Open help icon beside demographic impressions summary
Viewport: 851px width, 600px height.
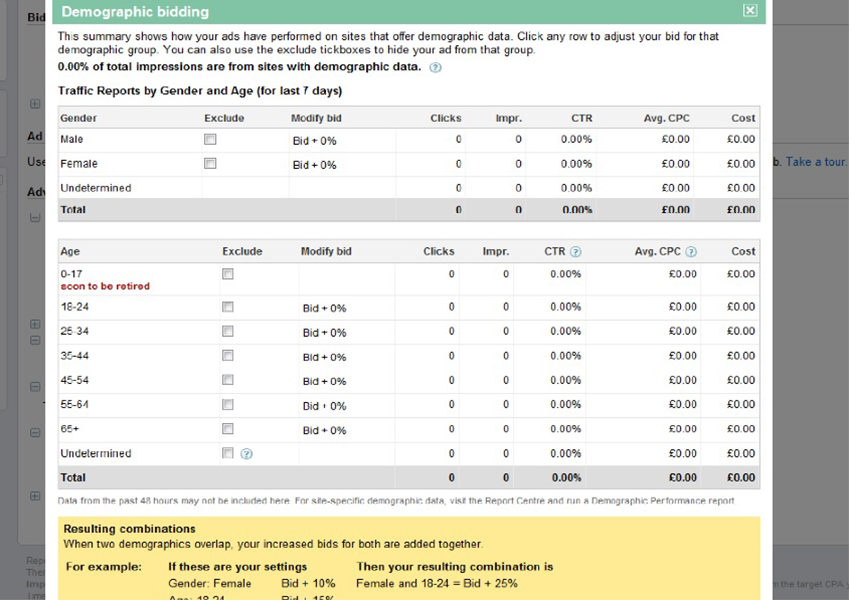coord(435,67)
